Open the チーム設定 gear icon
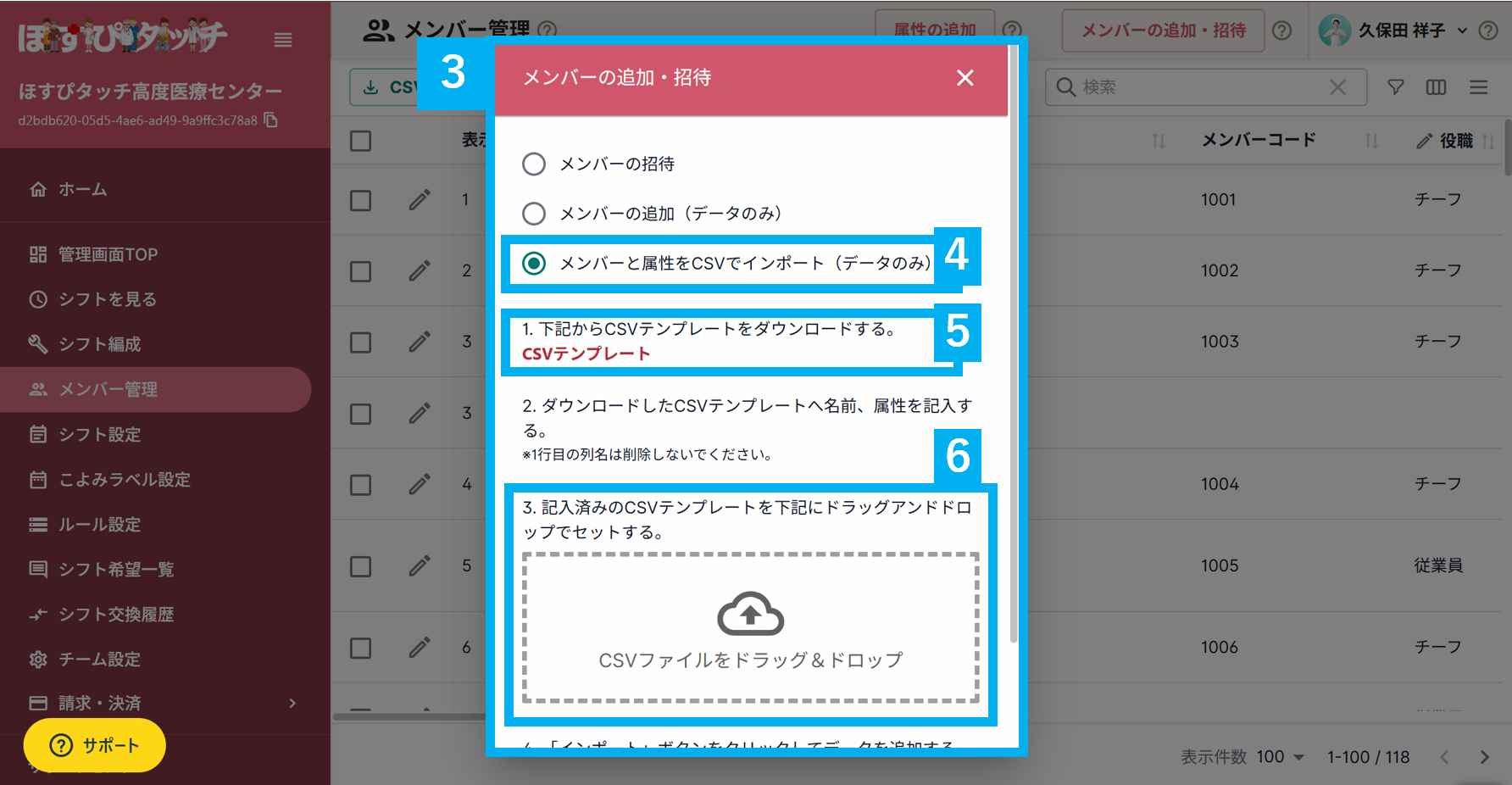Viewport: 1512px width, 785px height. [37, 659]
